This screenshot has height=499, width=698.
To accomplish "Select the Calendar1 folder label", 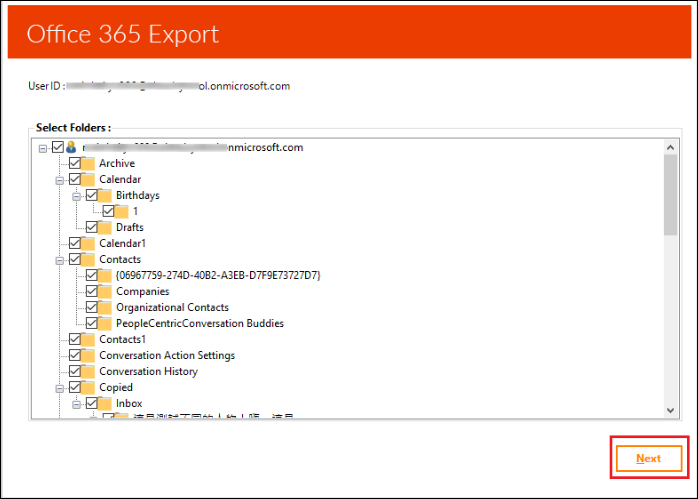I will click(x=122, y=243).
